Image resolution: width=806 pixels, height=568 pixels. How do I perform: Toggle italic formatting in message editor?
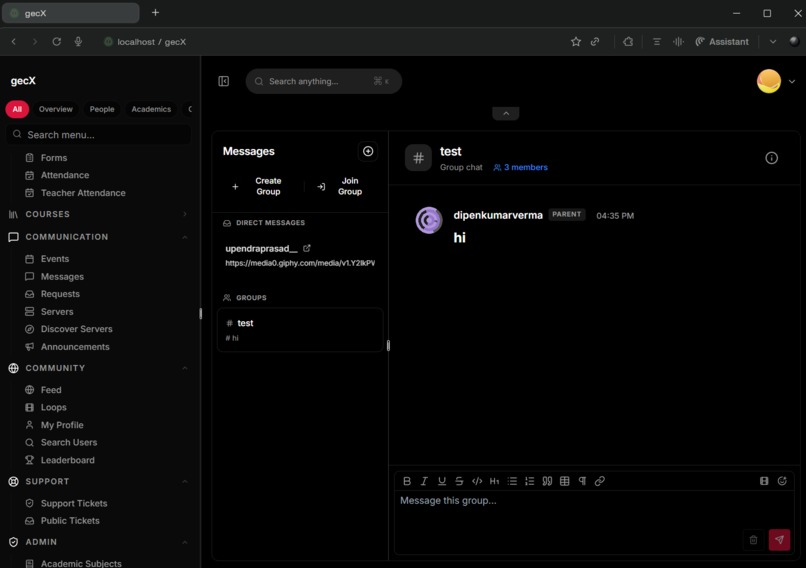click(x=424, y=481)
